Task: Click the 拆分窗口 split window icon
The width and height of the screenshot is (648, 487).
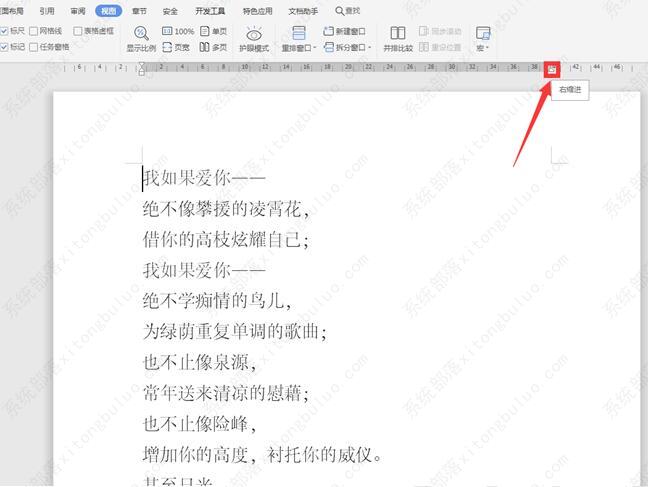Action: pos(329,48)
